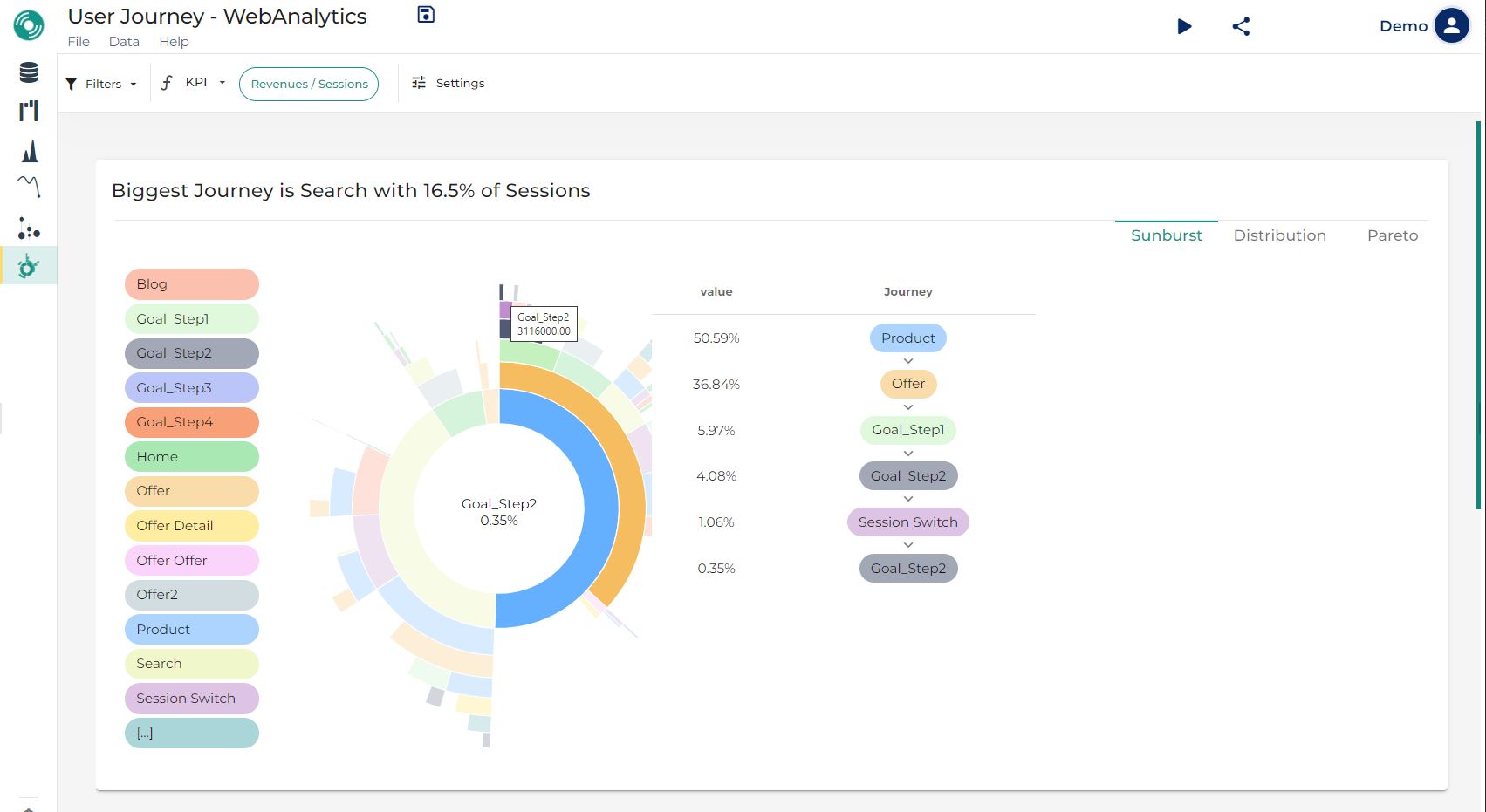
Task: Click the chevron below Offer pill
Action: (908, 407)
